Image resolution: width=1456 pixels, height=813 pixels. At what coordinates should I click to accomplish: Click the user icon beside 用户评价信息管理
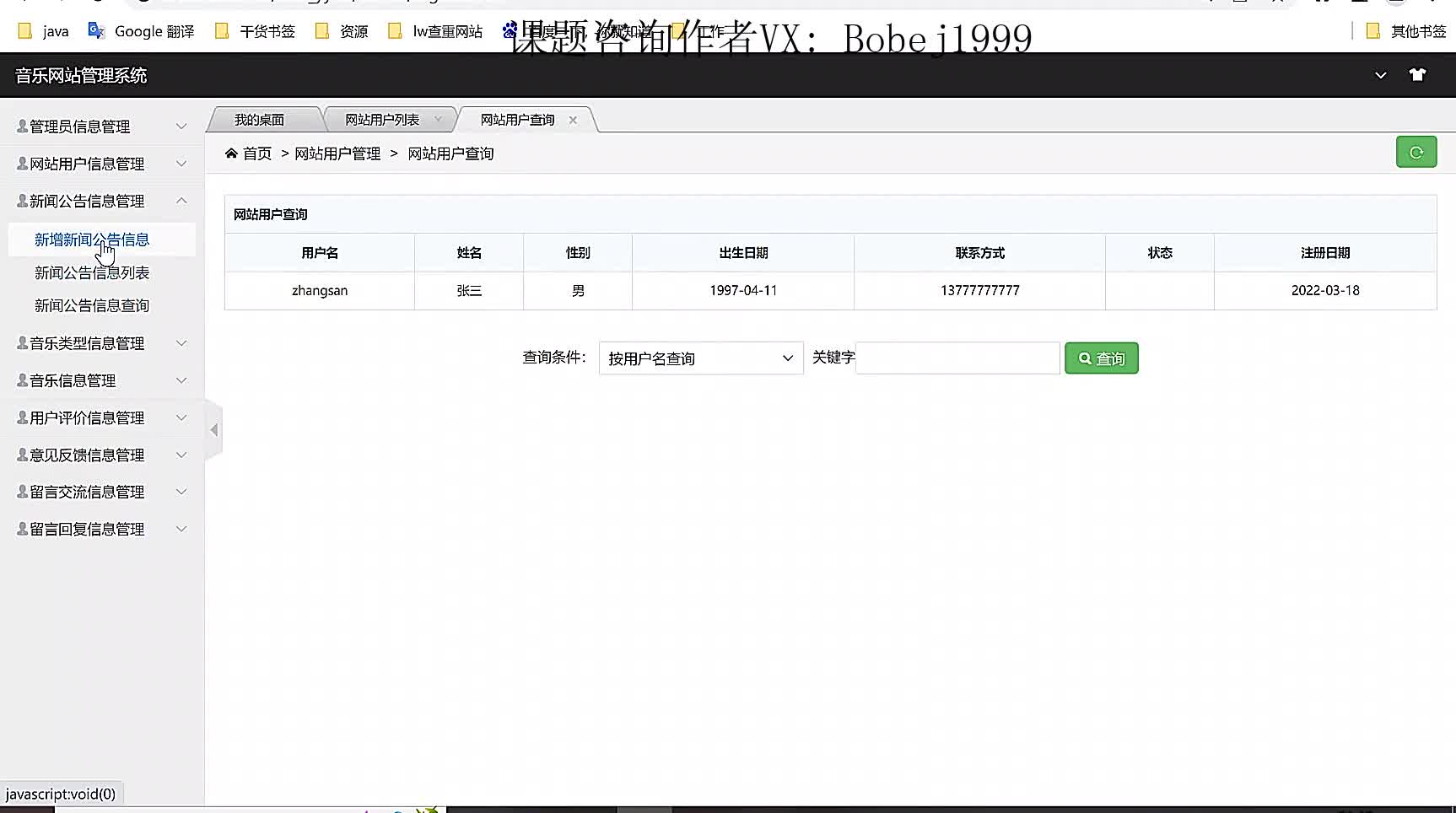23,417
